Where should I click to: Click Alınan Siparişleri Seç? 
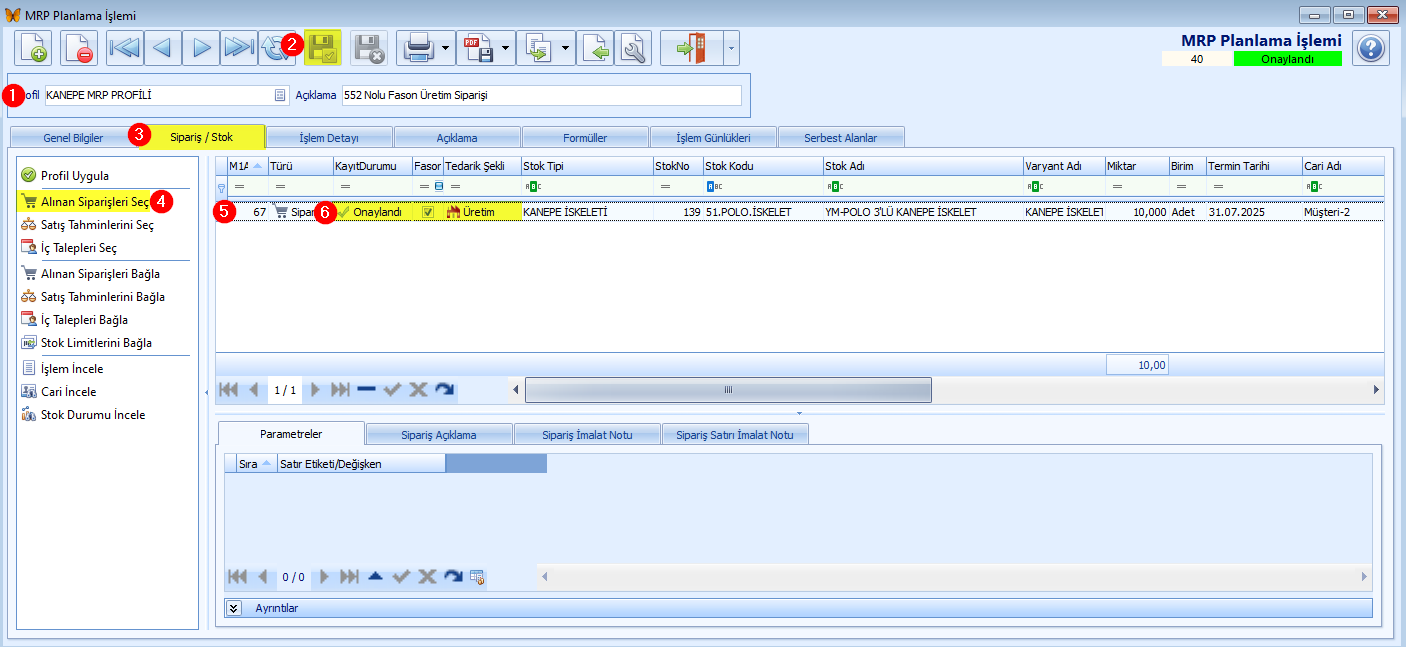tap(95, 201)
